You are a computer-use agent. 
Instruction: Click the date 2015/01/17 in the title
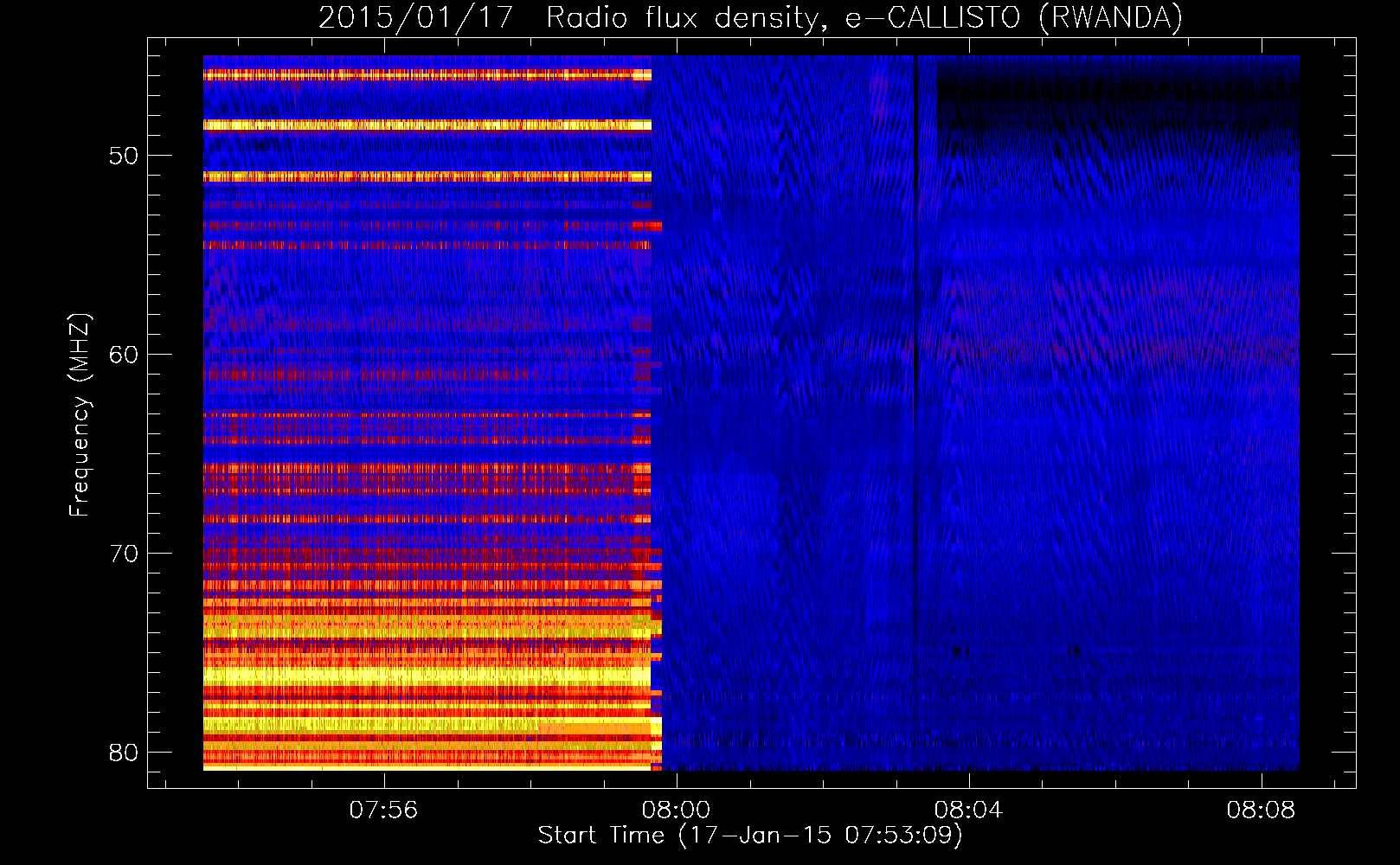point(415,17)
